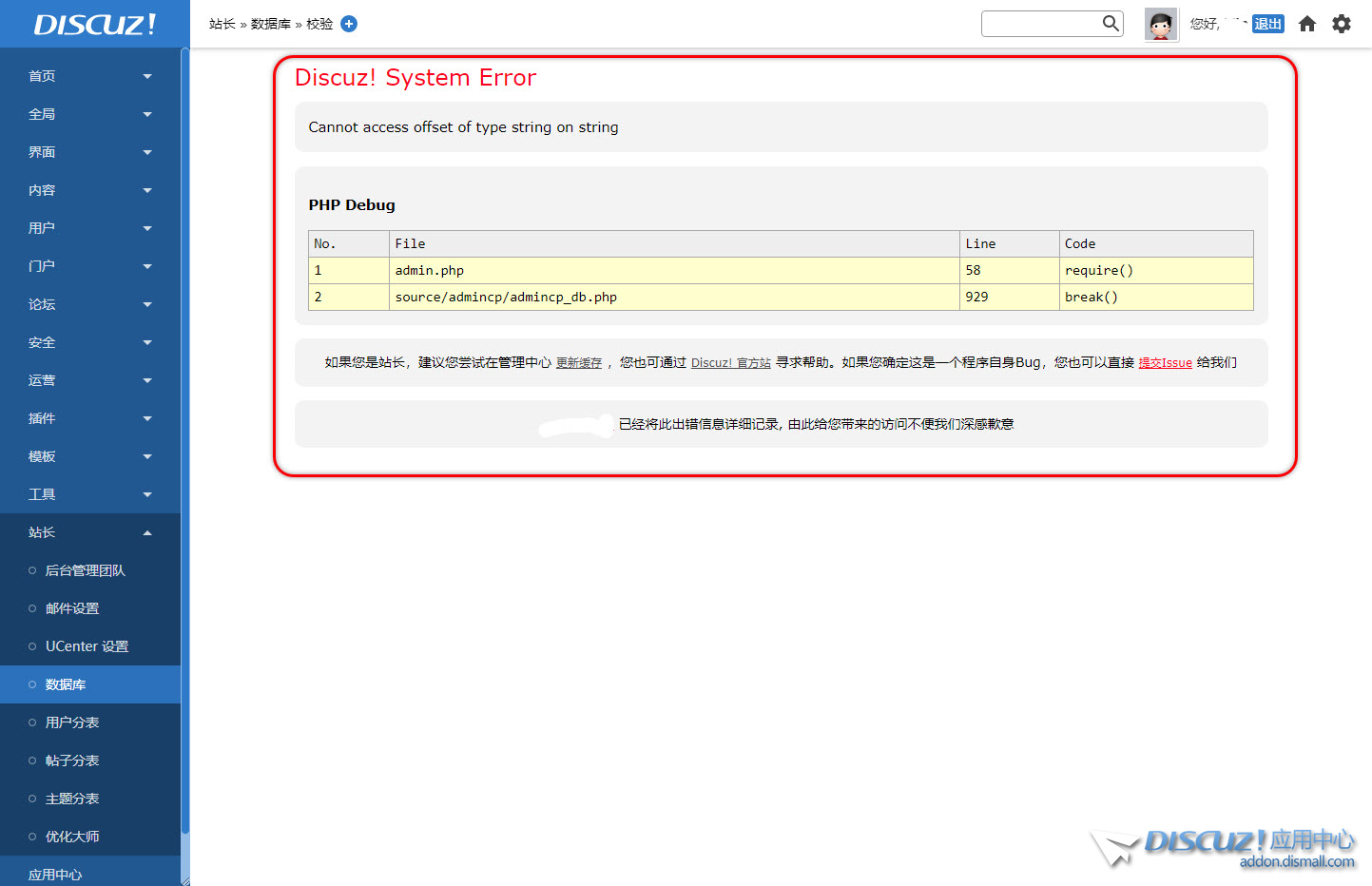Open the 插件 sidebar menu

click(90, 418)
